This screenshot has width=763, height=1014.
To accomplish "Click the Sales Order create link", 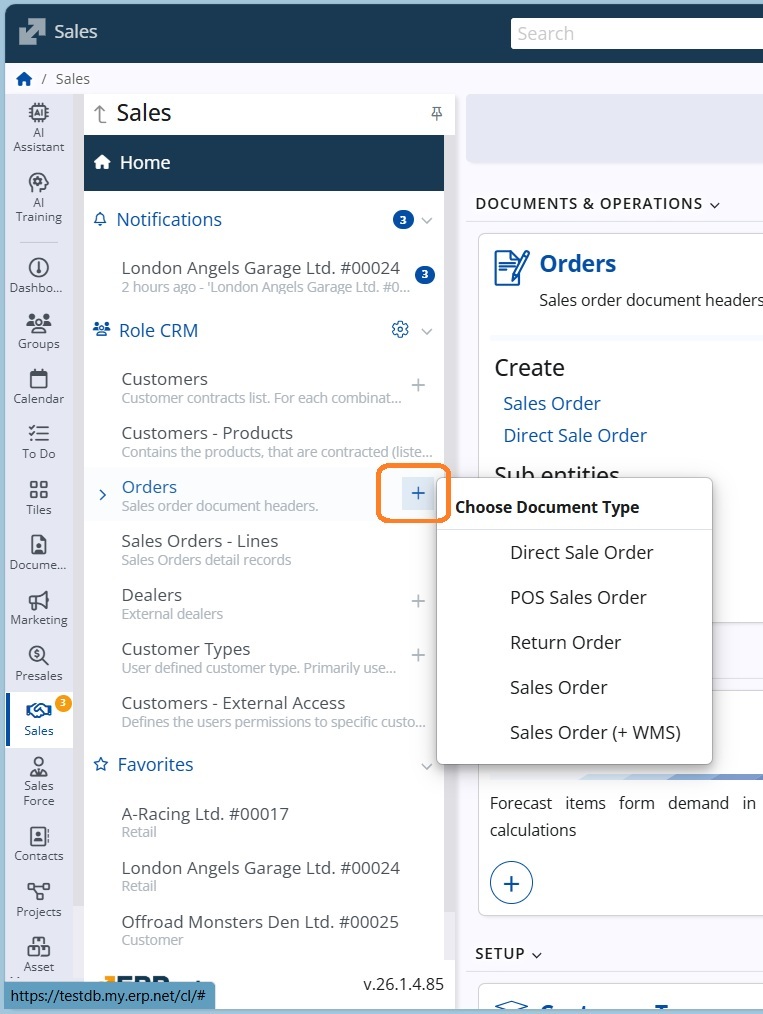I will pyautogui.click(x=552, y=404).
